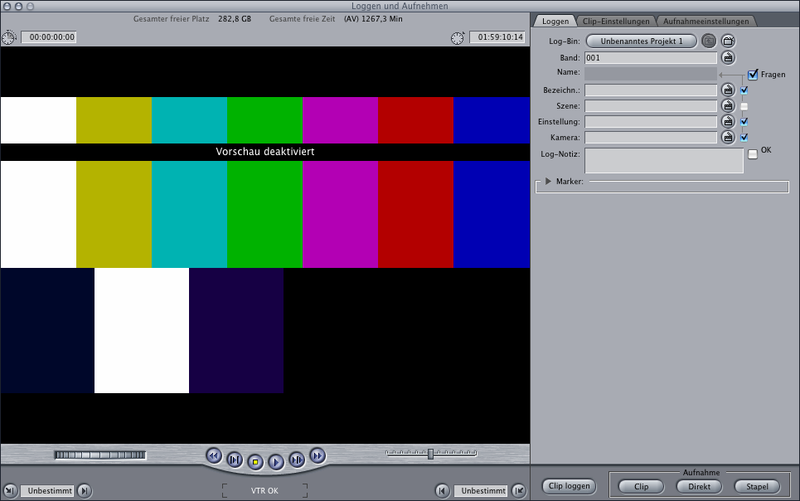Click the current timecode clock icon beside 01:59:10:14
Viewport: 800px width, 501px height.
click(x=458, y=38)
